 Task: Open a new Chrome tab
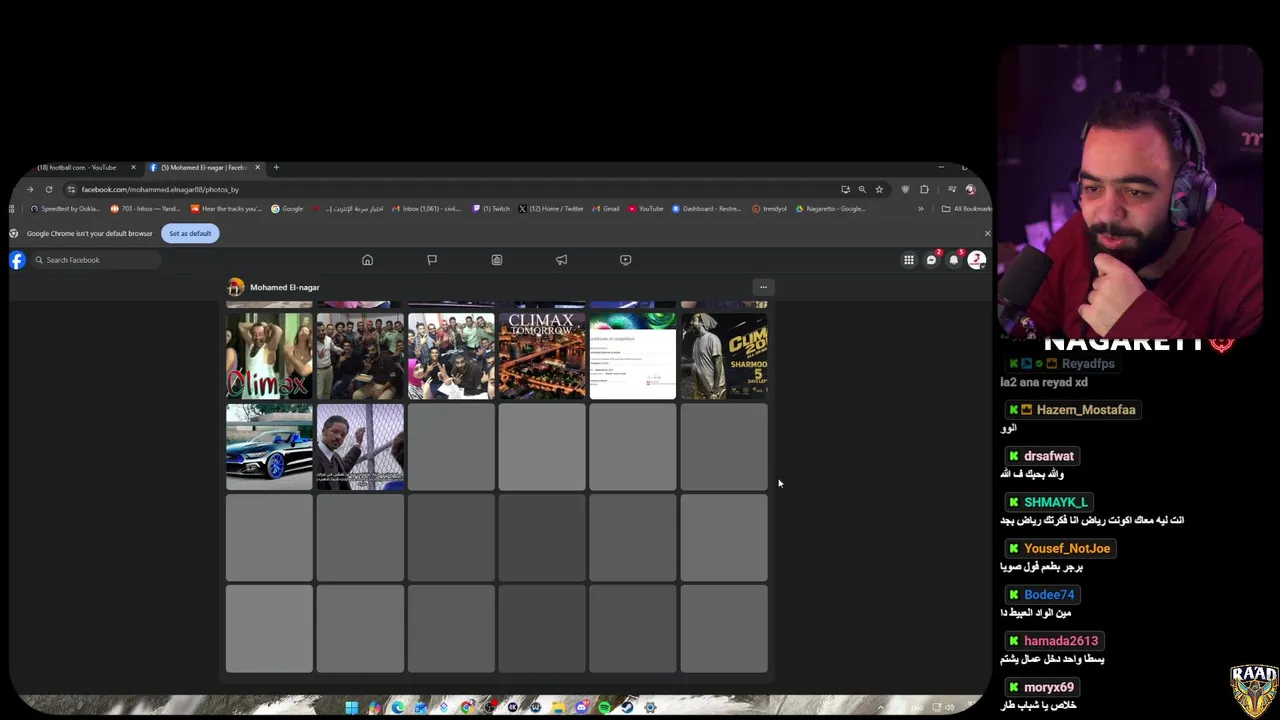276,167
